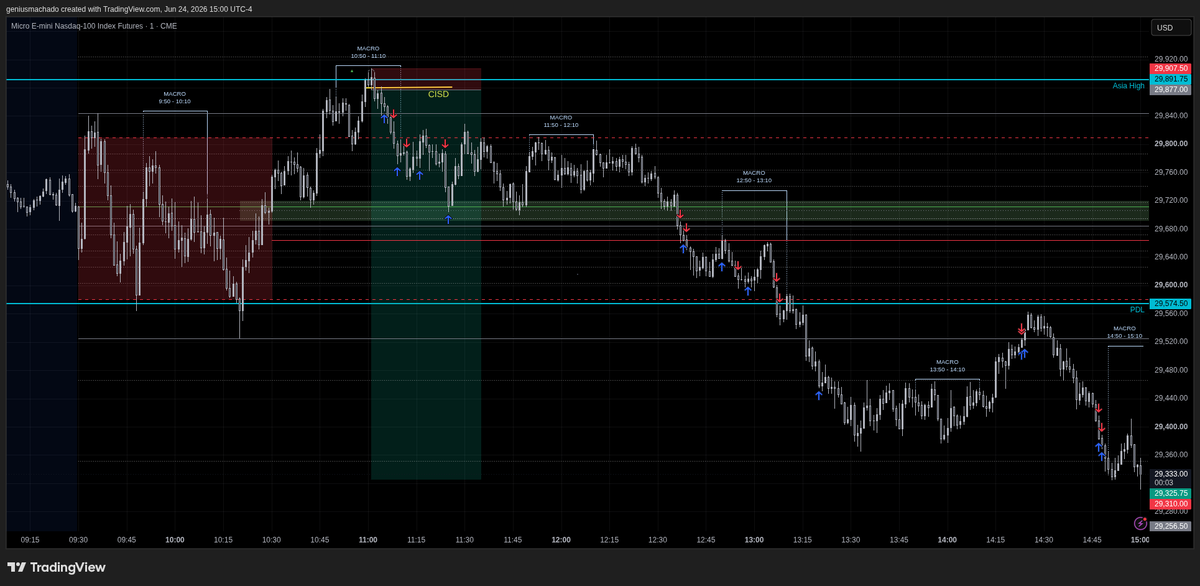The width and height of the screenshot is (1200, 586).
Task: Click the cyan 29,574.50 price label
Action: point(1171,303)
